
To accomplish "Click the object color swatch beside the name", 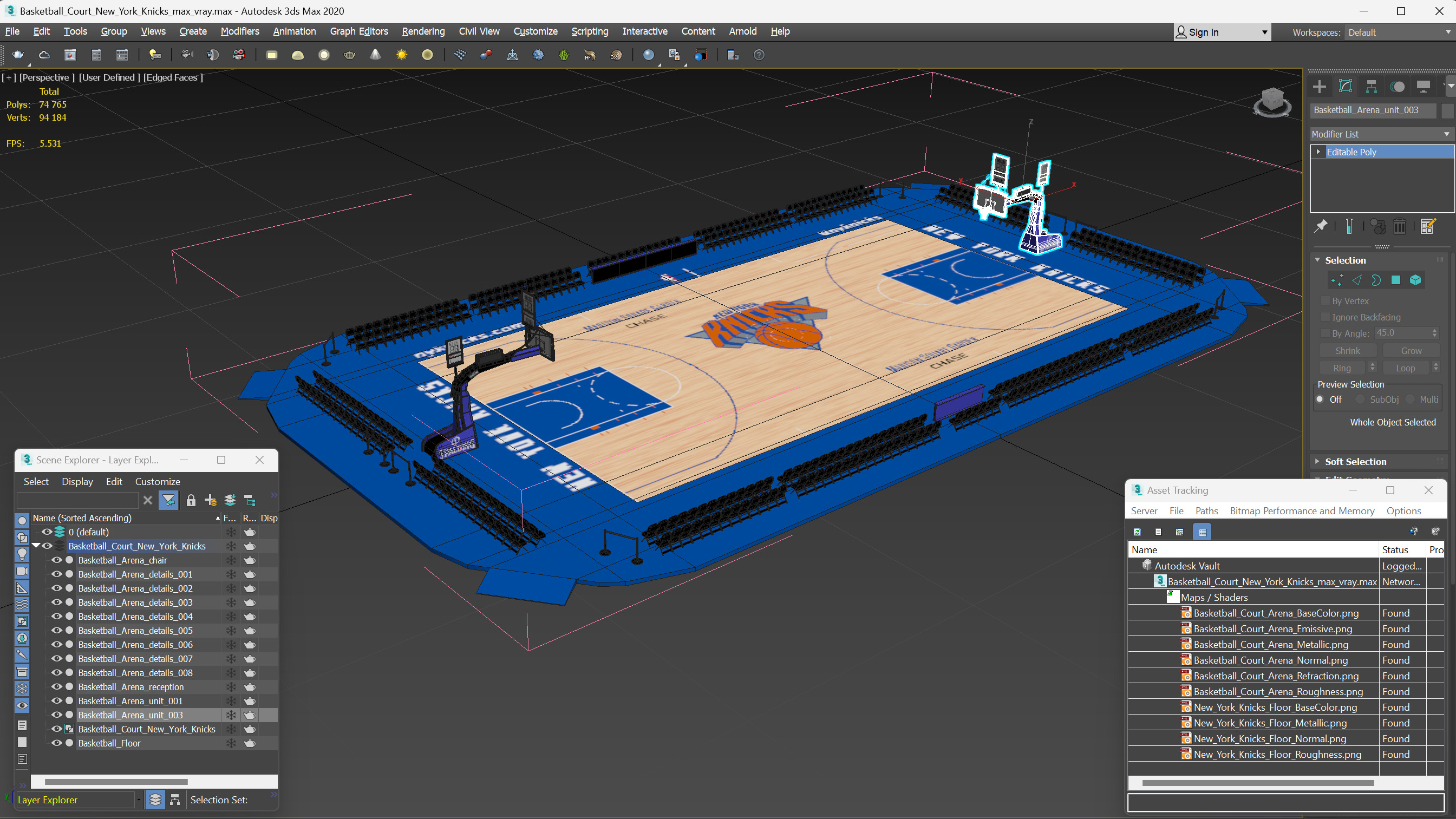I will pos(1447,110).
